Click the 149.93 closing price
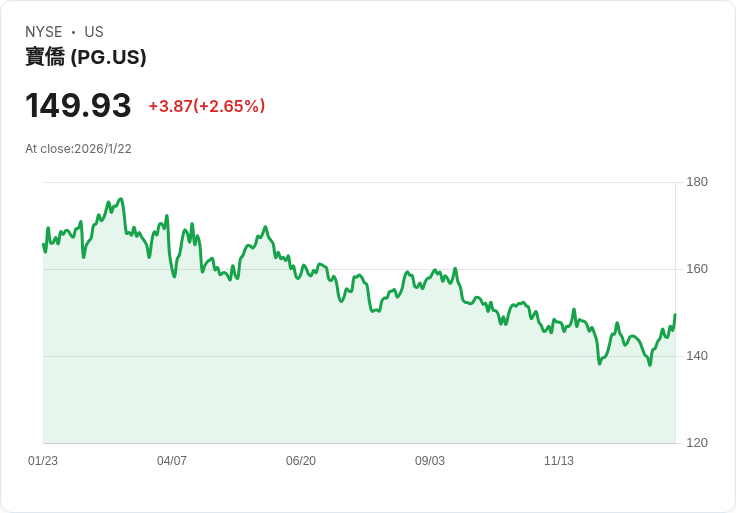 pyautogui.click(x=78, y=106)
